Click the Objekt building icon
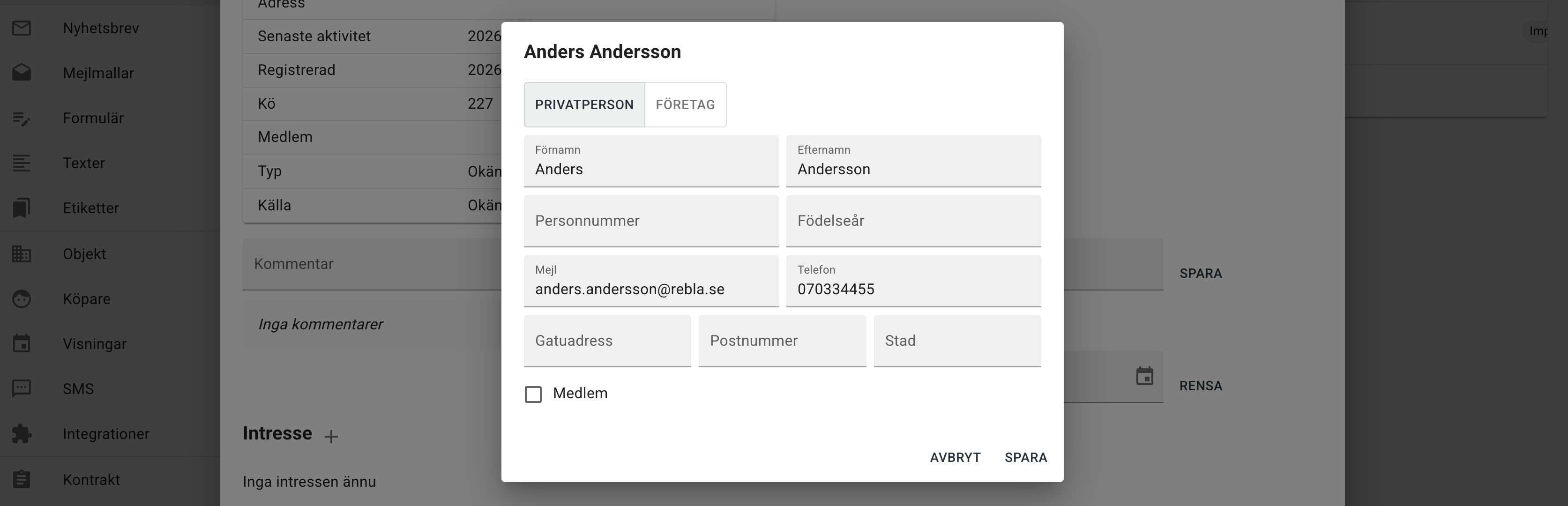This screenshot has width=1568, height=506. (22, 253)
